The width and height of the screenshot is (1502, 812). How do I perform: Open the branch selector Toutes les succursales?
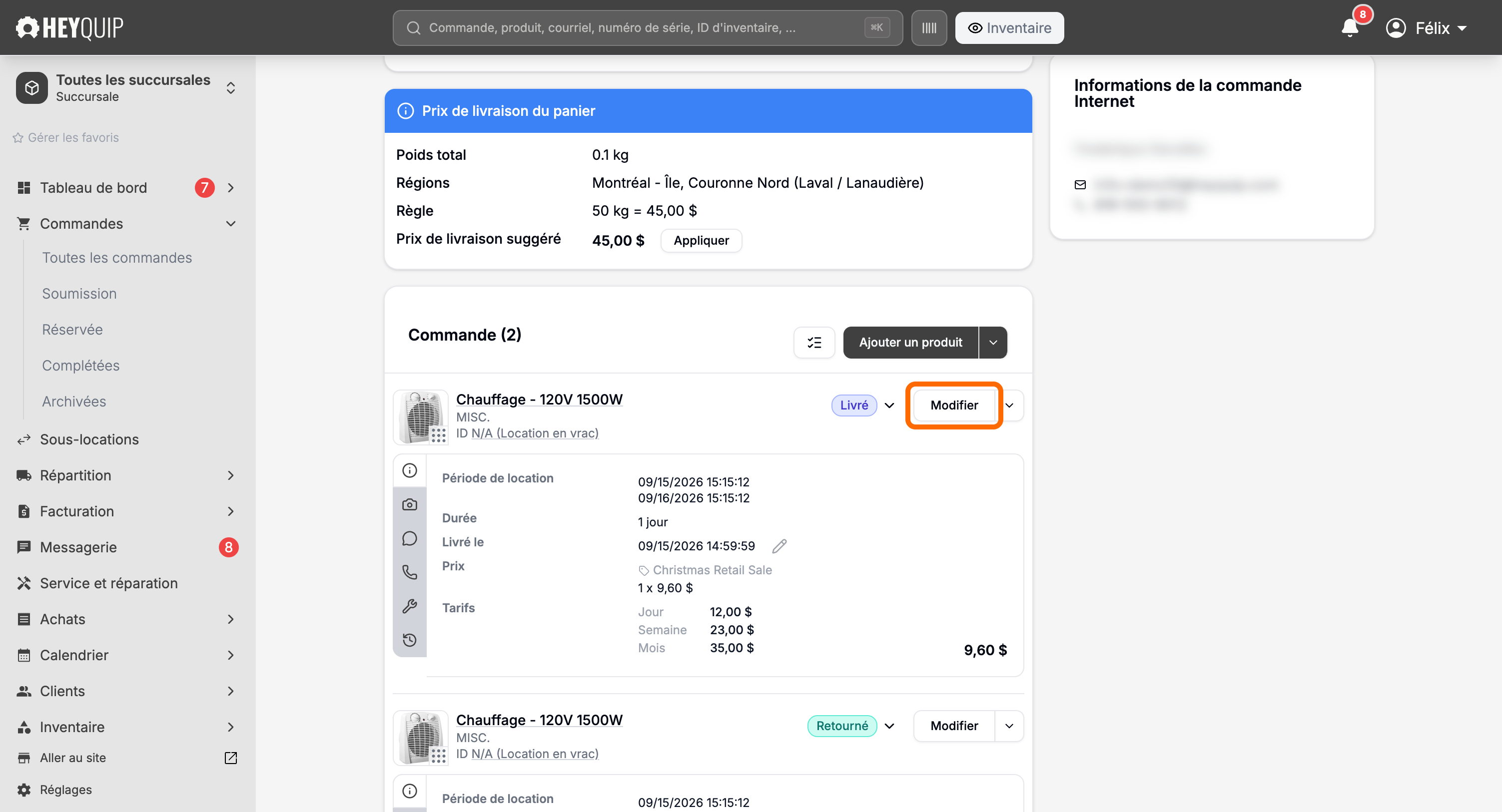(x=126, y=88)
